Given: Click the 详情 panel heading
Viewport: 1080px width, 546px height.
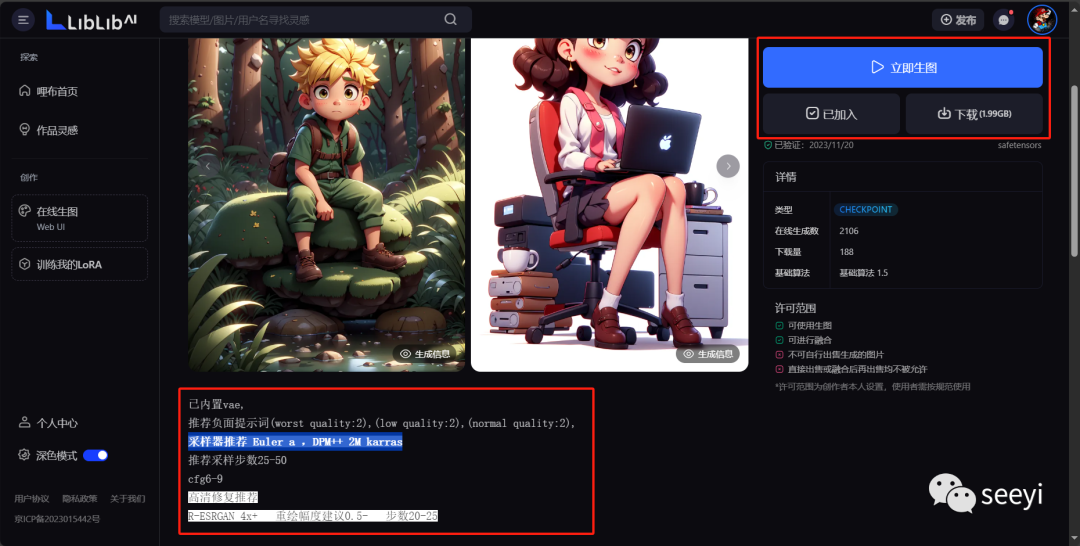Looking at the screenshot, I should (x=786, y=177).
